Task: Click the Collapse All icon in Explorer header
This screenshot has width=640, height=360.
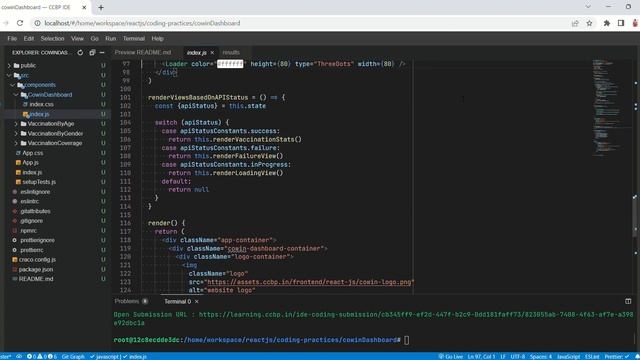Action: [x=92, y=53]
